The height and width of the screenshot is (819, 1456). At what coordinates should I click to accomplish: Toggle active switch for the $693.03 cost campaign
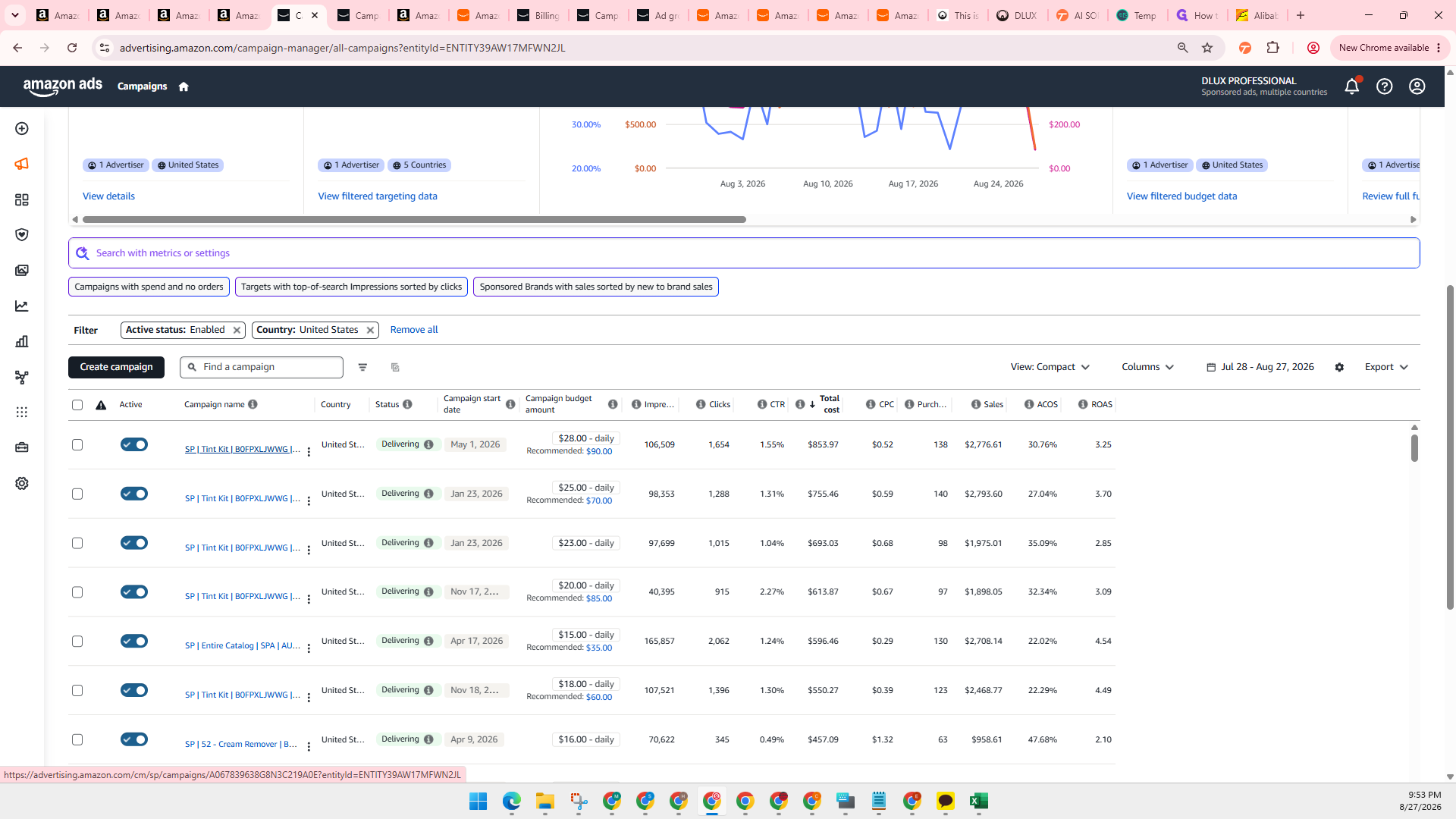coord(134,543)
